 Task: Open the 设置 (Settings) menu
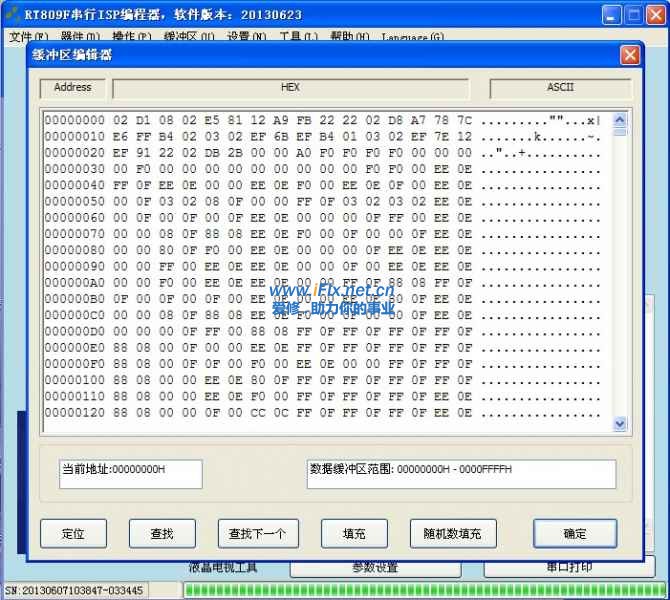(246, 37)
